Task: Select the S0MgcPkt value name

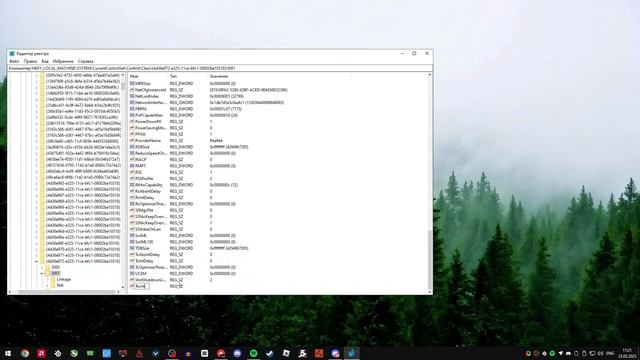Action: coord(144,210)
